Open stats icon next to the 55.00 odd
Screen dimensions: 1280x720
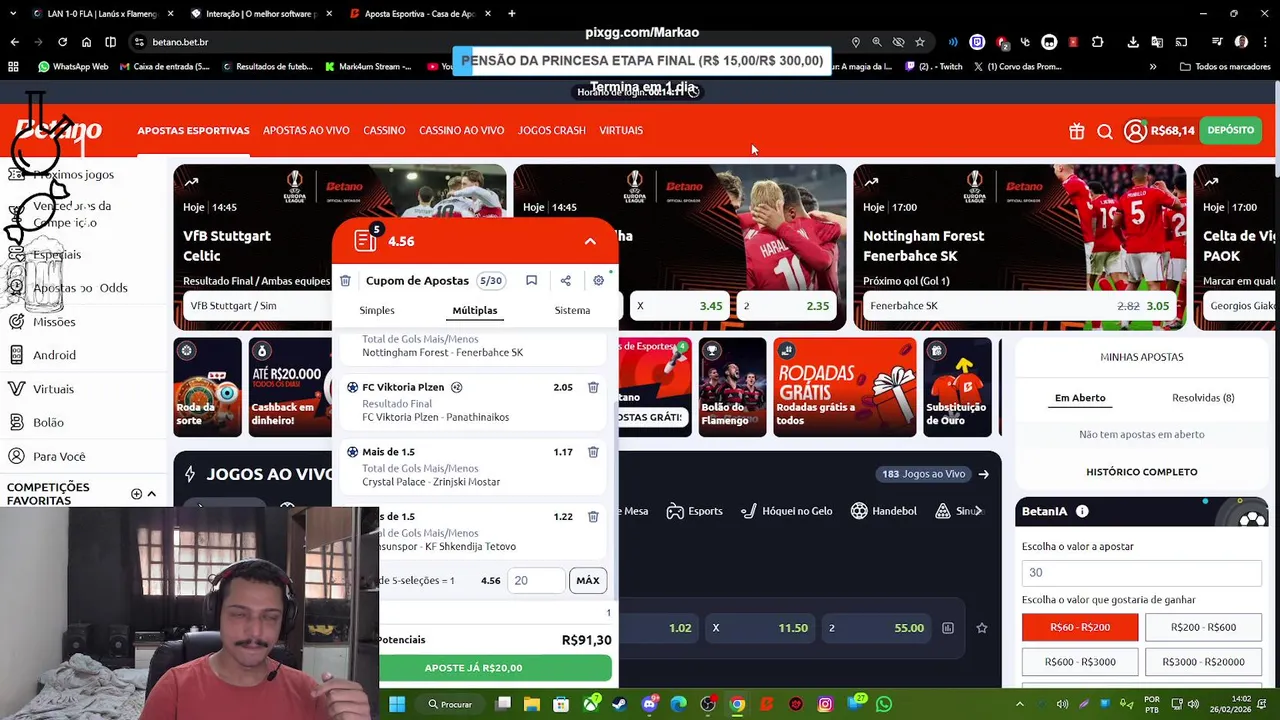948,628
